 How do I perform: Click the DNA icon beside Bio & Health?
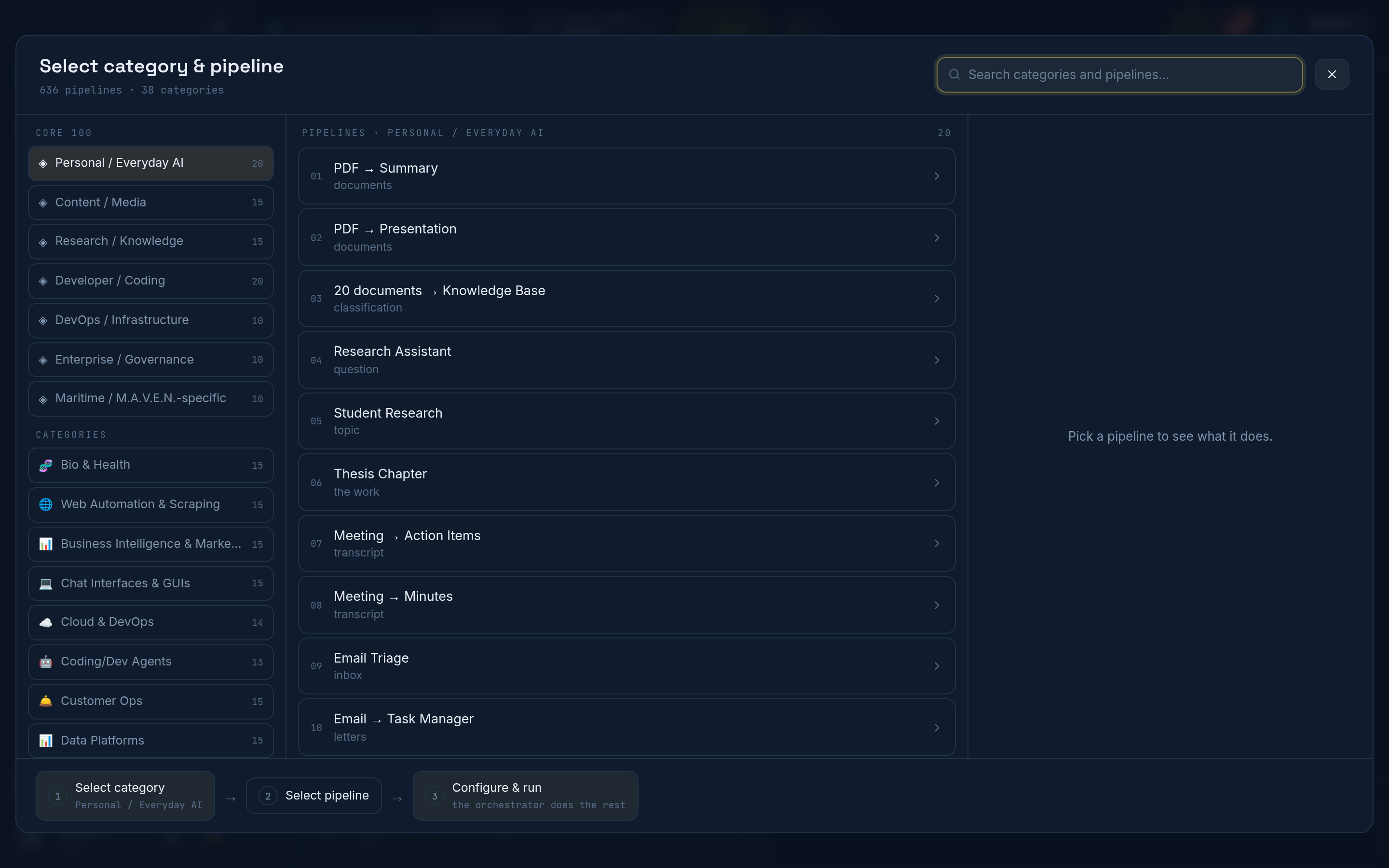(46, 465)
